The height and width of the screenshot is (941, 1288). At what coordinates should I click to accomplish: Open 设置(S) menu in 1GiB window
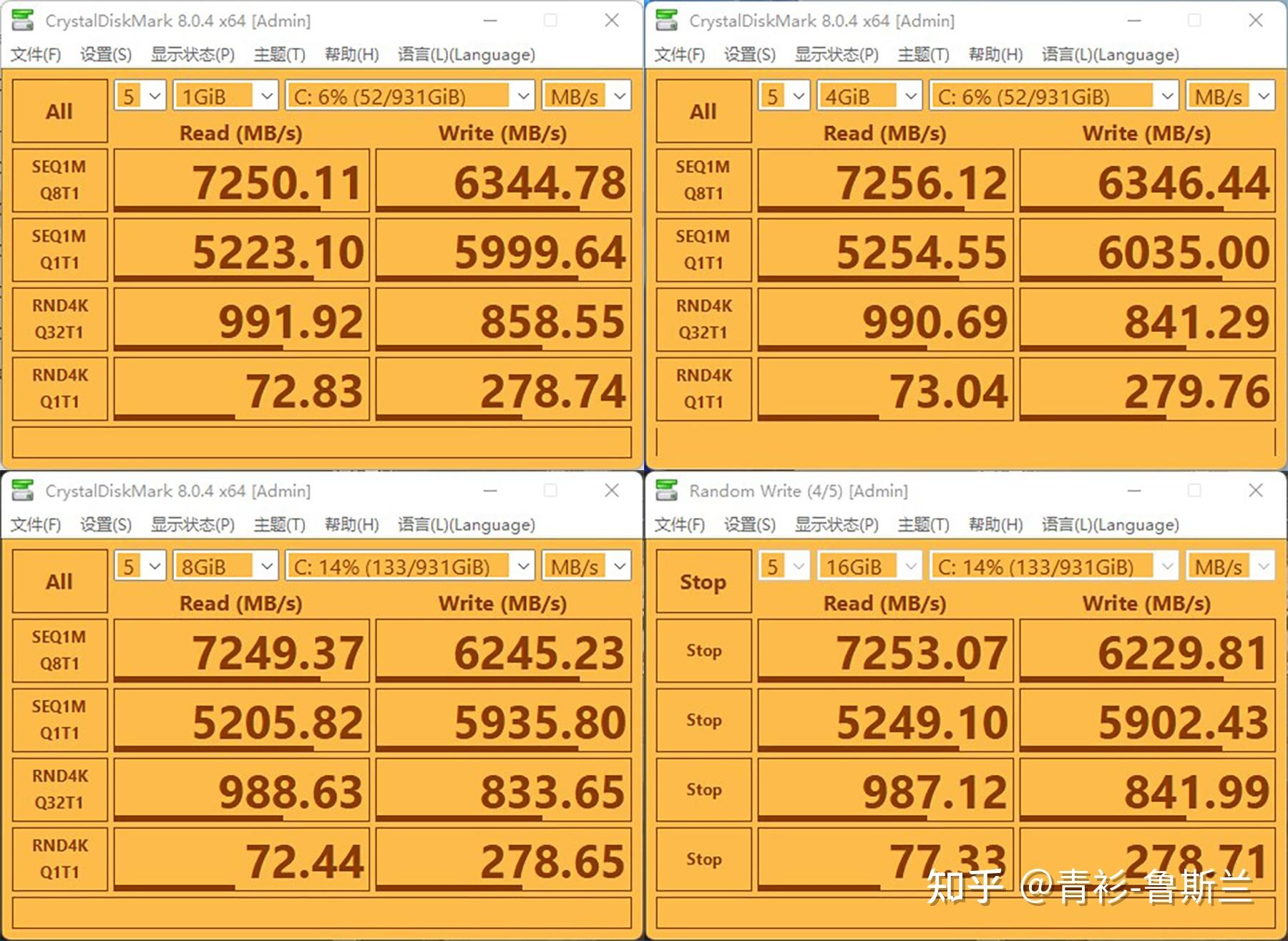pyautogui.click(x=106, y=54)
